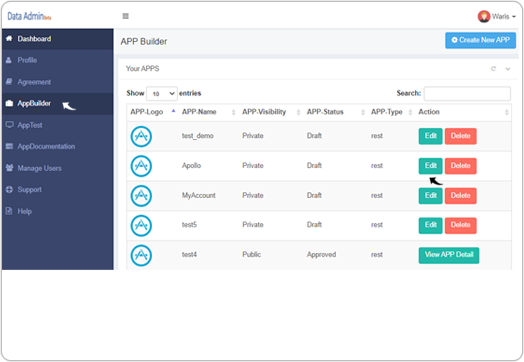
Task: Click the APP Builder page title
Action: 144,41
